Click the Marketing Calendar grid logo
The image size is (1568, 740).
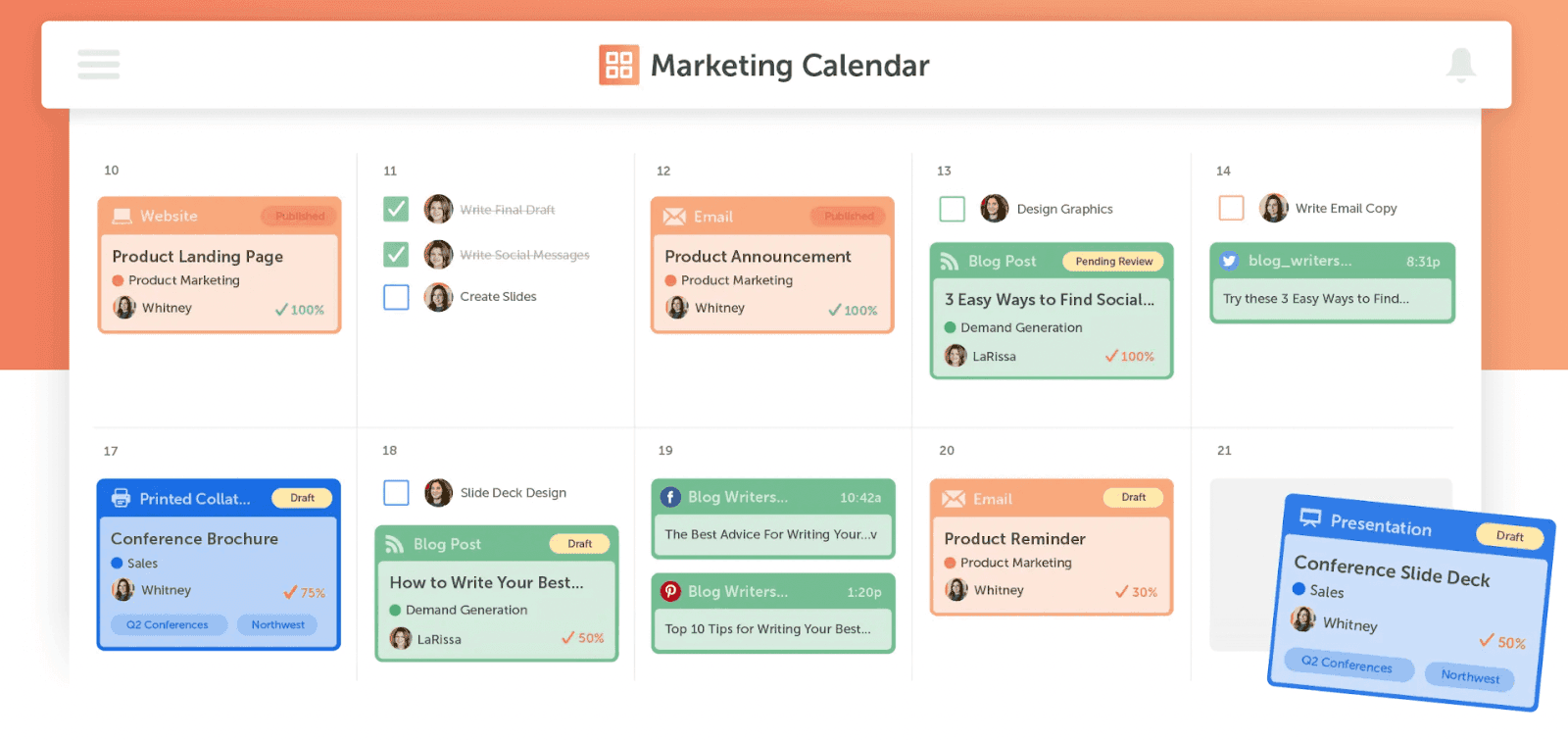pyautogui.click(x=618, y=66)
